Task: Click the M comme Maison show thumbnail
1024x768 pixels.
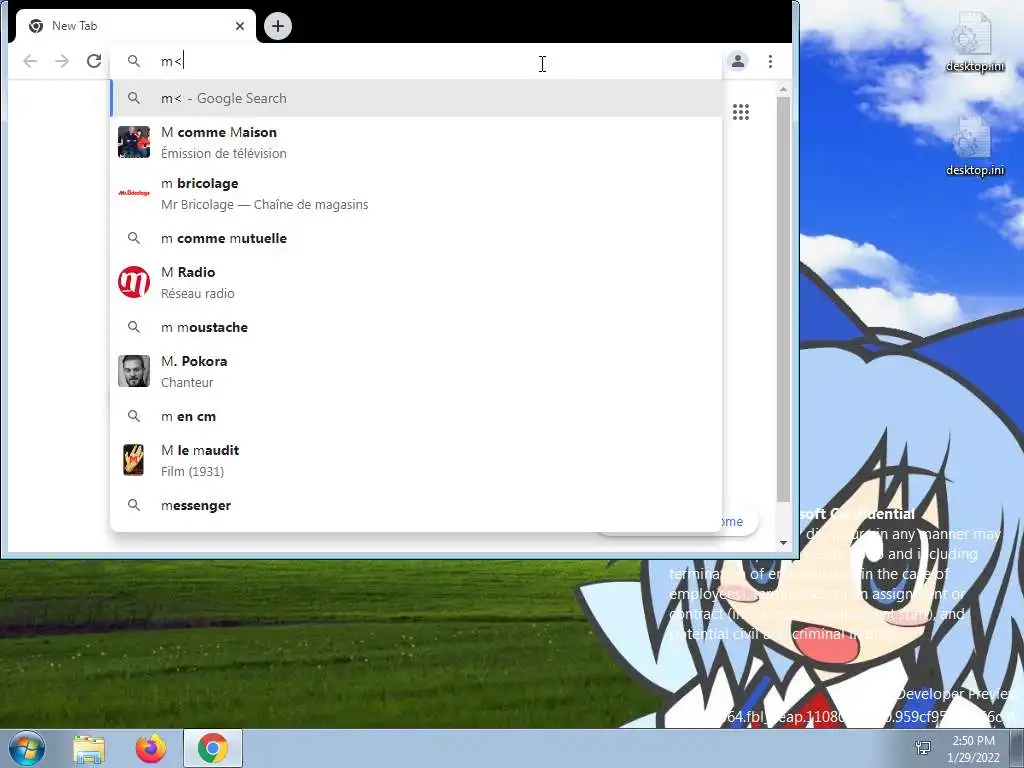Action: pyautogui.click(x=134, y=142)
